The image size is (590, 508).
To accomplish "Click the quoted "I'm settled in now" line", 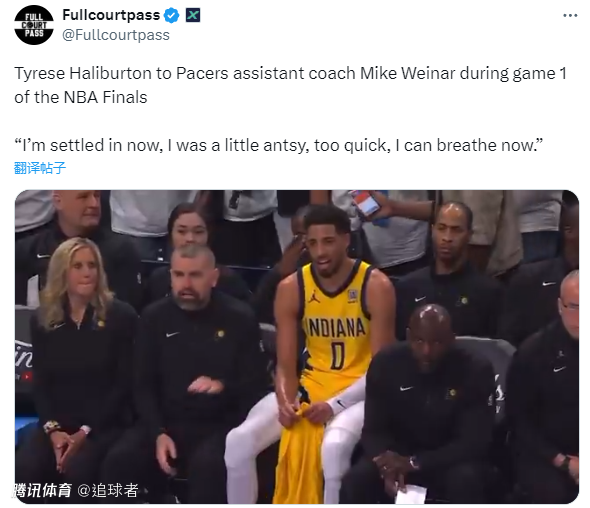I will 279,145.
